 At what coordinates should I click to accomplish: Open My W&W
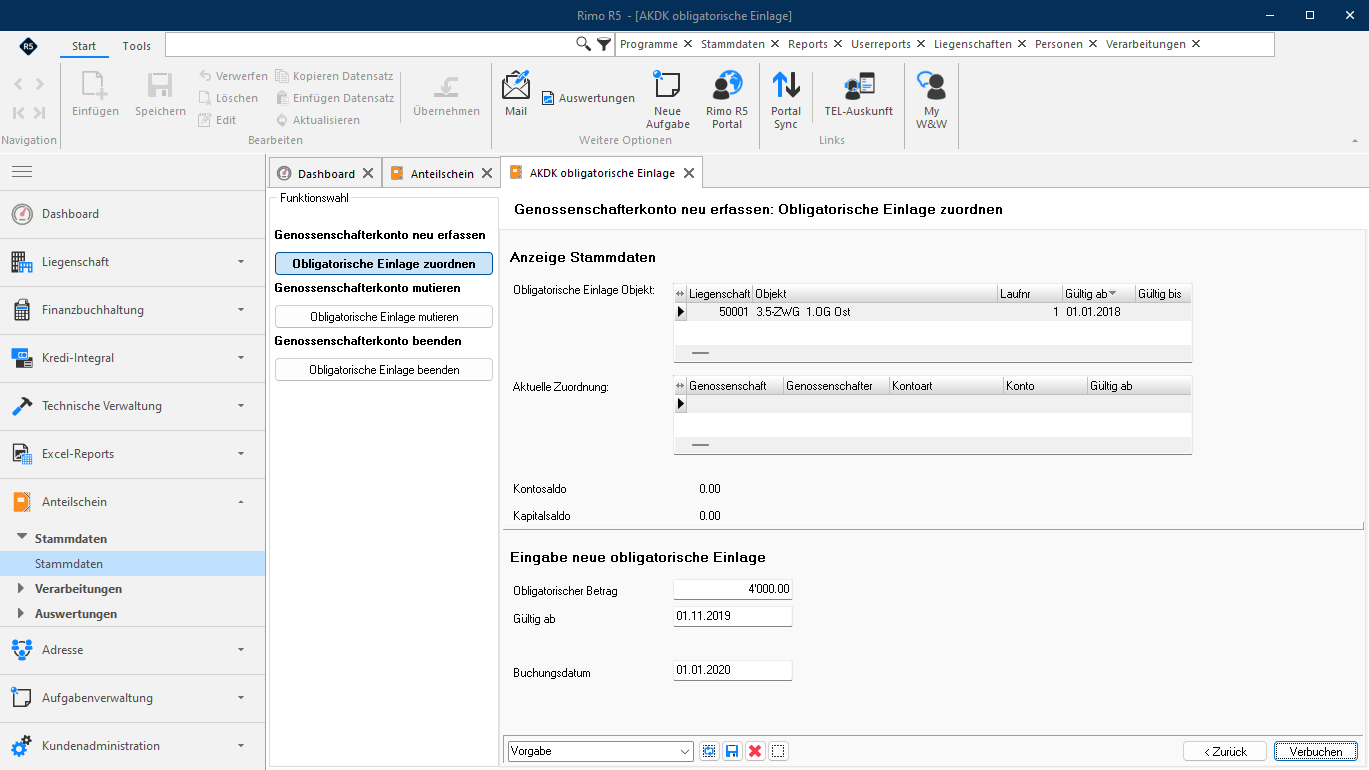pyautogui.click(x=932, y=100)
